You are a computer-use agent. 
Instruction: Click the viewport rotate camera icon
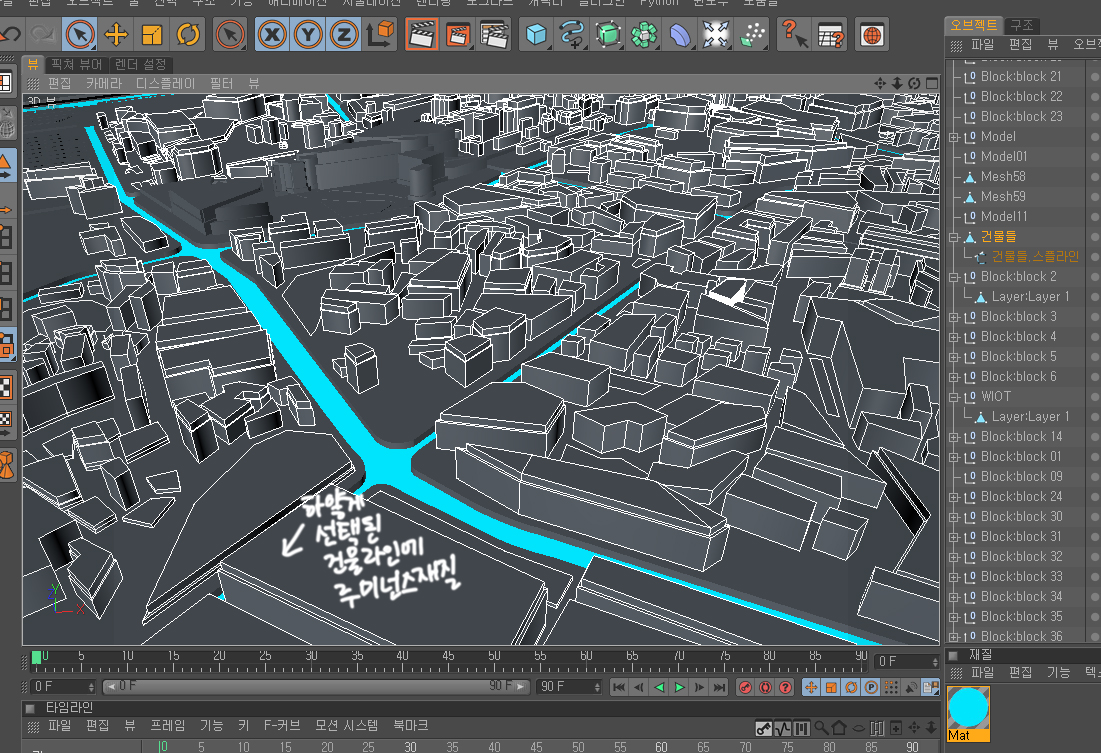click(x=914, y=84)
